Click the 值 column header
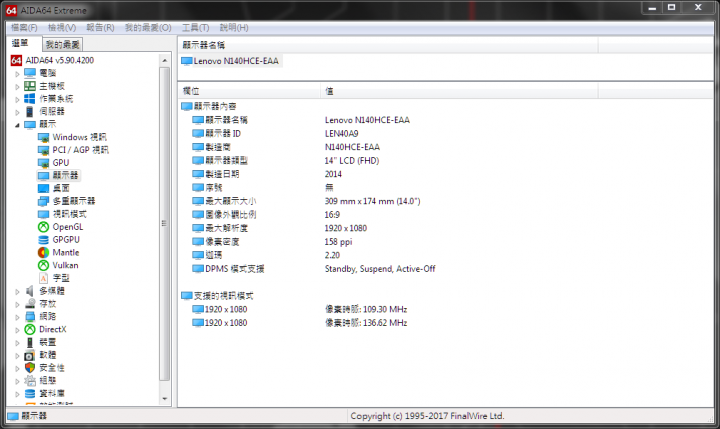This screenshot has width=720, height=429. click(459, 91)
